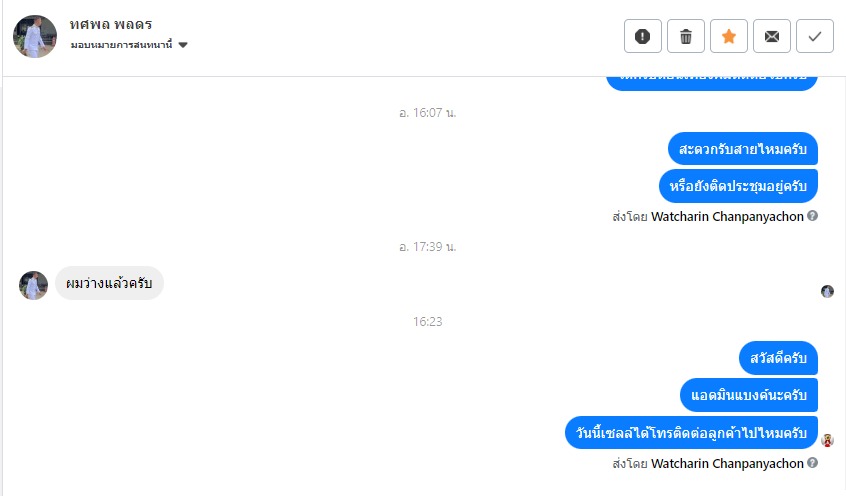Mark conversation as spam with the exclamation icon
Image resolution: width=846 pixels, height=496 pixels.
(643, 36)
